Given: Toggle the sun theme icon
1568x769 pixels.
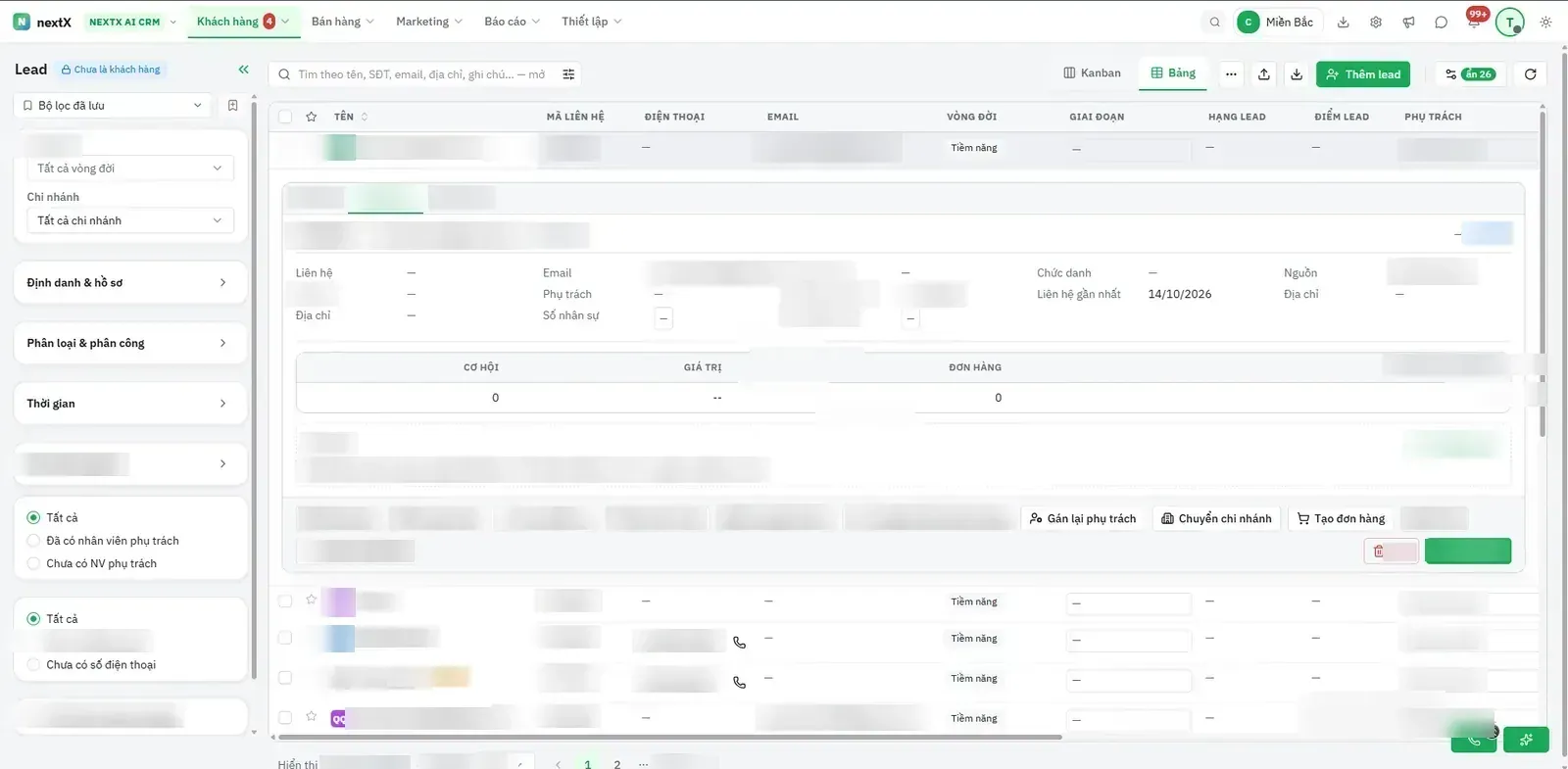Looking at the screenshot, I should (x=1545, y=22).
